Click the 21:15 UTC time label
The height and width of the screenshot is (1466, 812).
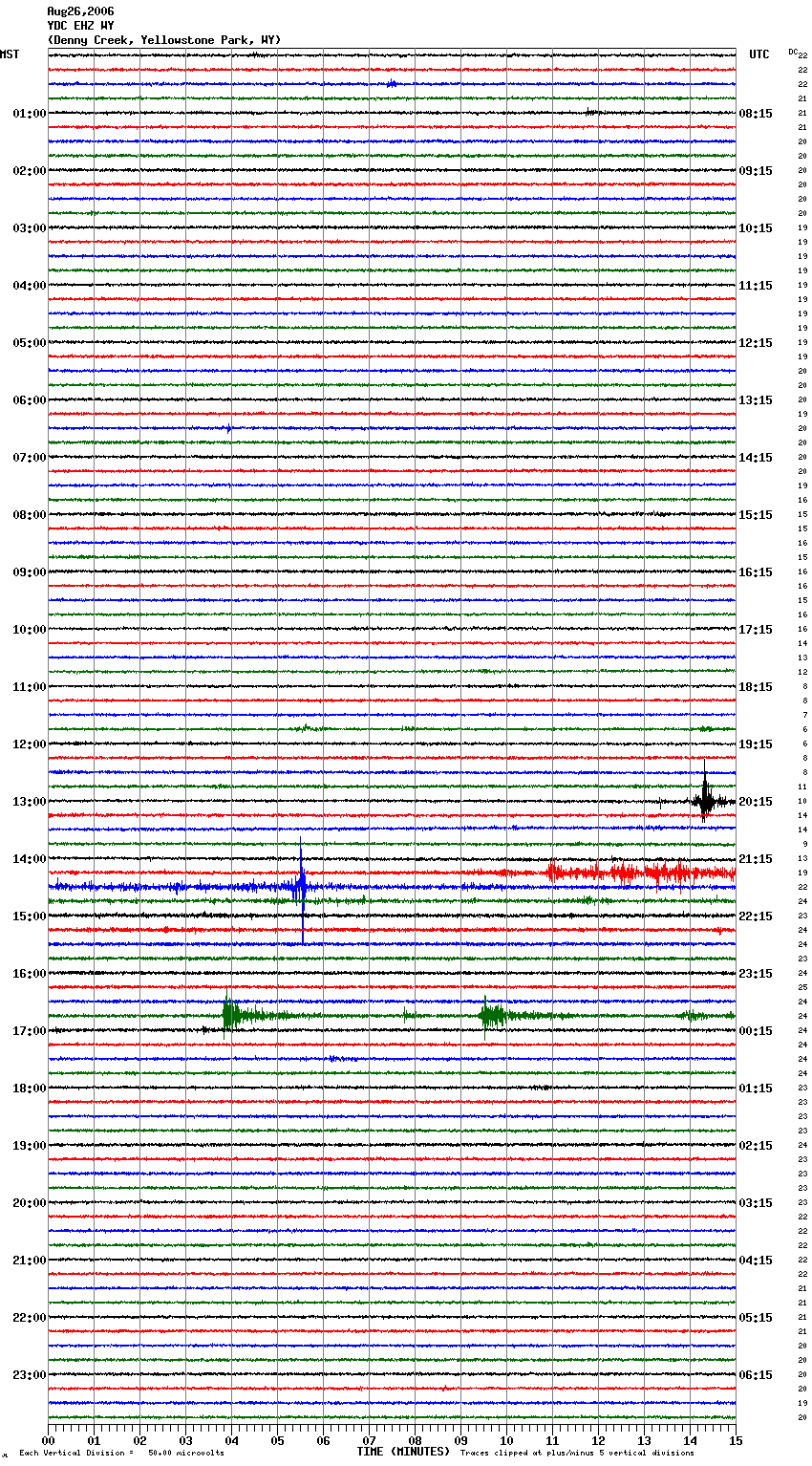click(756, 859)
